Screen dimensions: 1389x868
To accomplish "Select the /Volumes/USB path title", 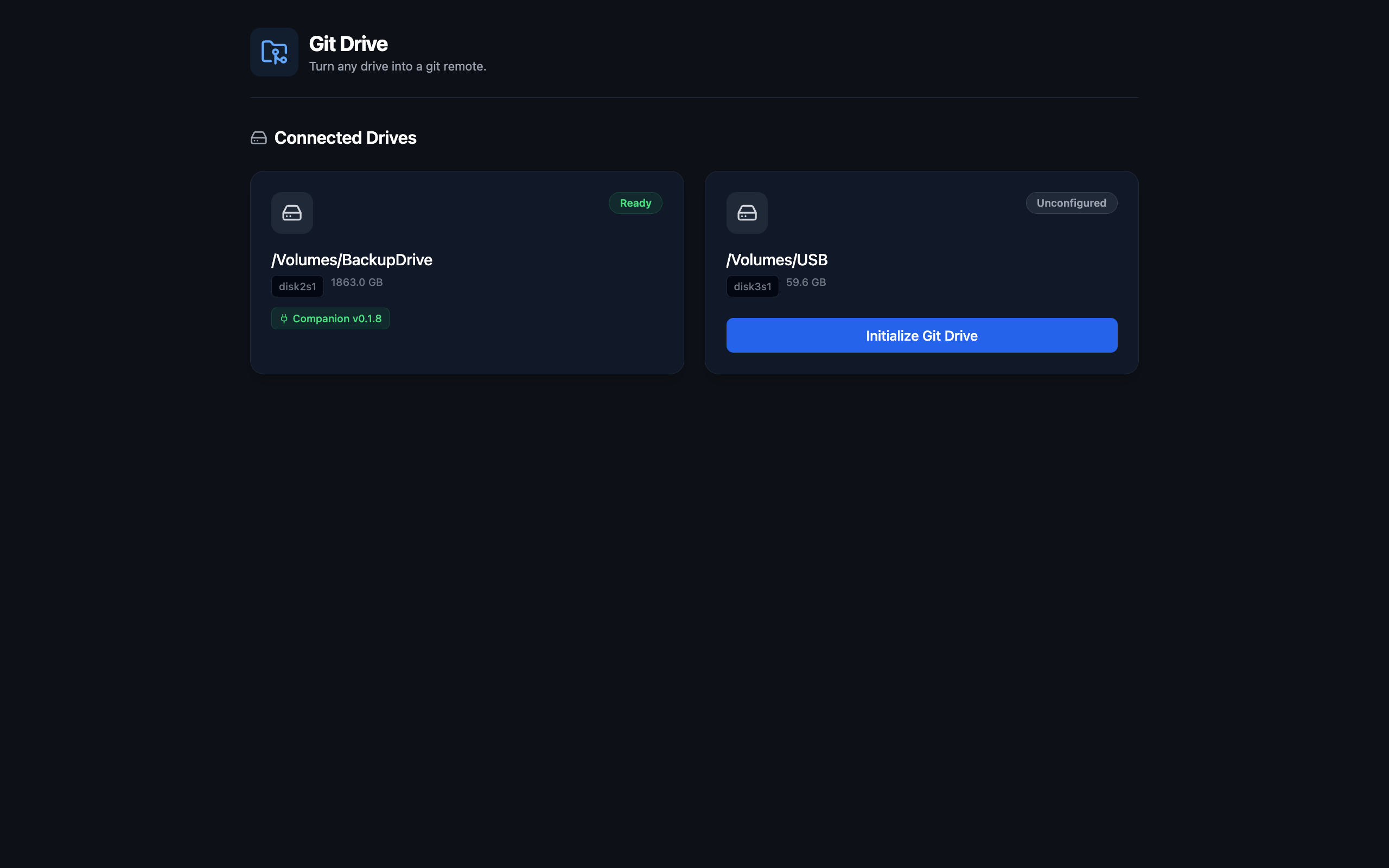I will point(776,259).
